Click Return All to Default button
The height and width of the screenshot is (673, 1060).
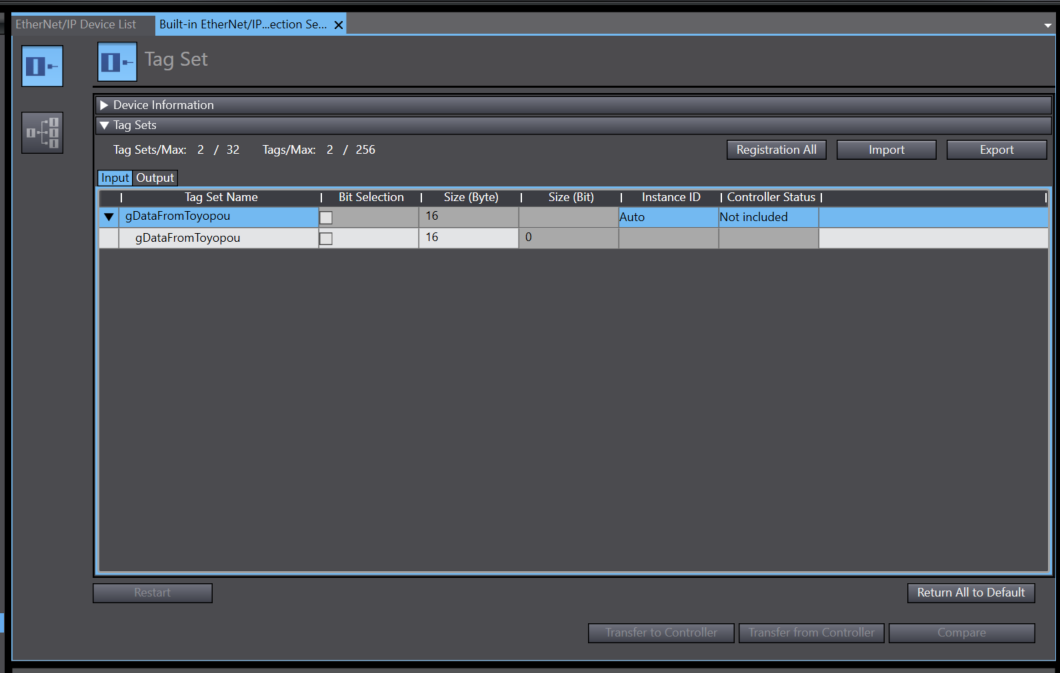point(971,593)
